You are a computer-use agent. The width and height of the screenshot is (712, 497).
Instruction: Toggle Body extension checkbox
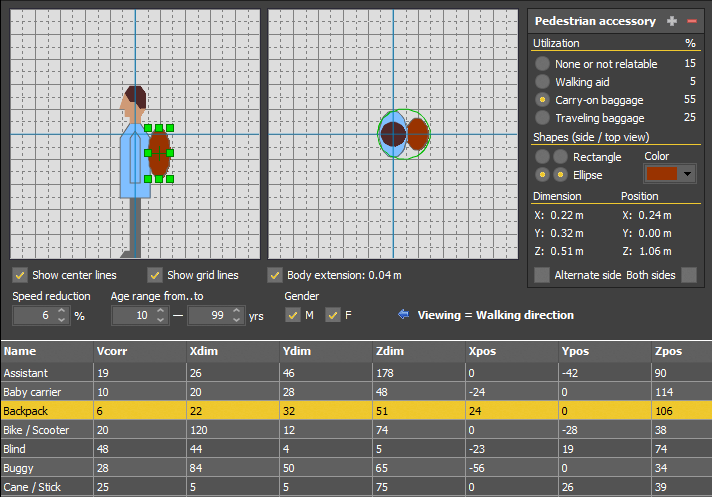275,275
